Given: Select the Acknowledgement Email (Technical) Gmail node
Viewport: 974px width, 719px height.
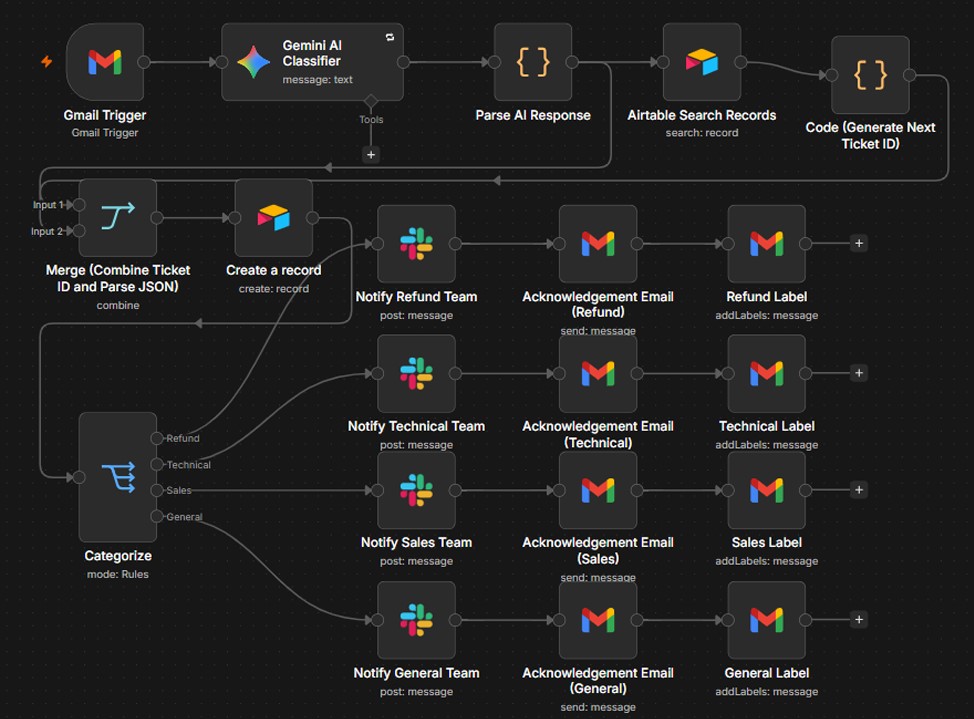Looking at the screenshot, I should [598, 373].
